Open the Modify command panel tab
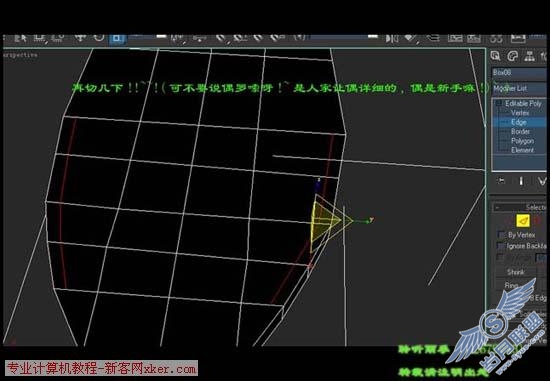 click(512, 56)
